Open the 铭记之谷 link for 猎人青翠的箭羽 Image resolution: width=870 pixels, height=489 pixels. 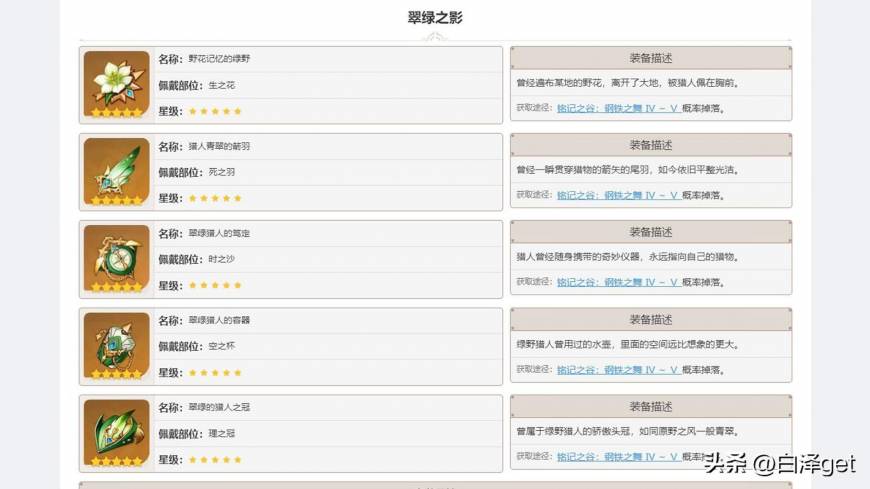click(618, 195)
